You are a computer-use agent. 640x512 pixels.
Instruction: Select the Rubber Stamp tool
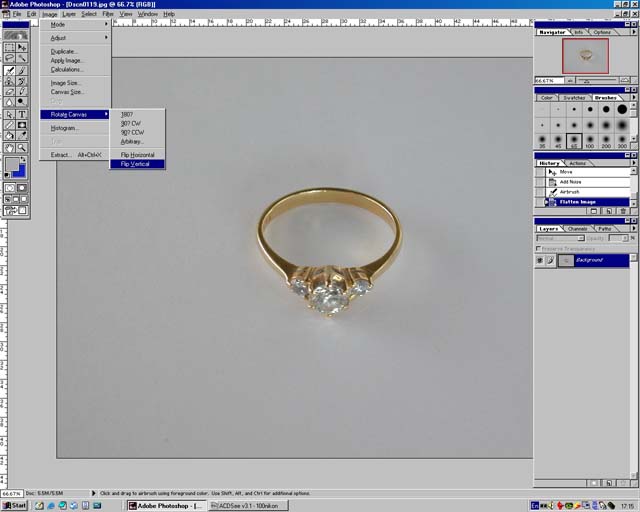click(x=9, y=81)
